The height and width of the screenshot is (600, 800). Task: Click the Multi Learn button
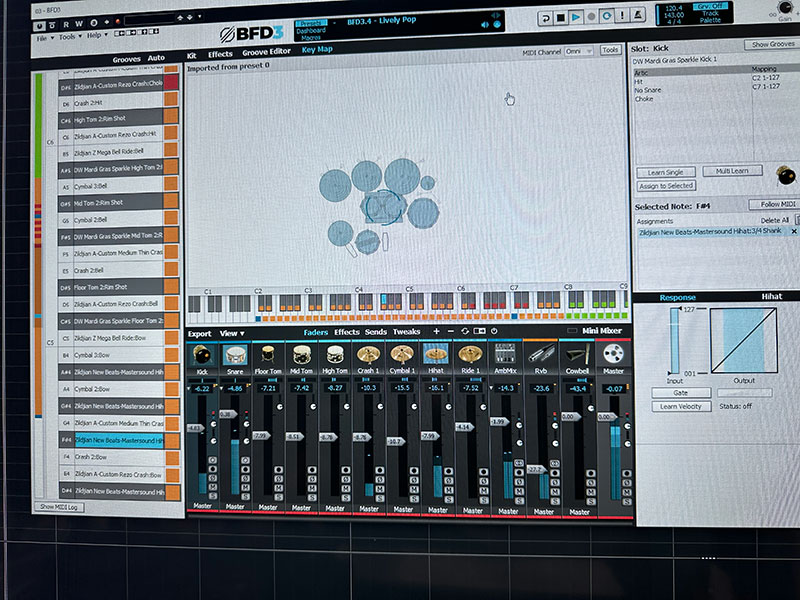(x=732, y=171)
